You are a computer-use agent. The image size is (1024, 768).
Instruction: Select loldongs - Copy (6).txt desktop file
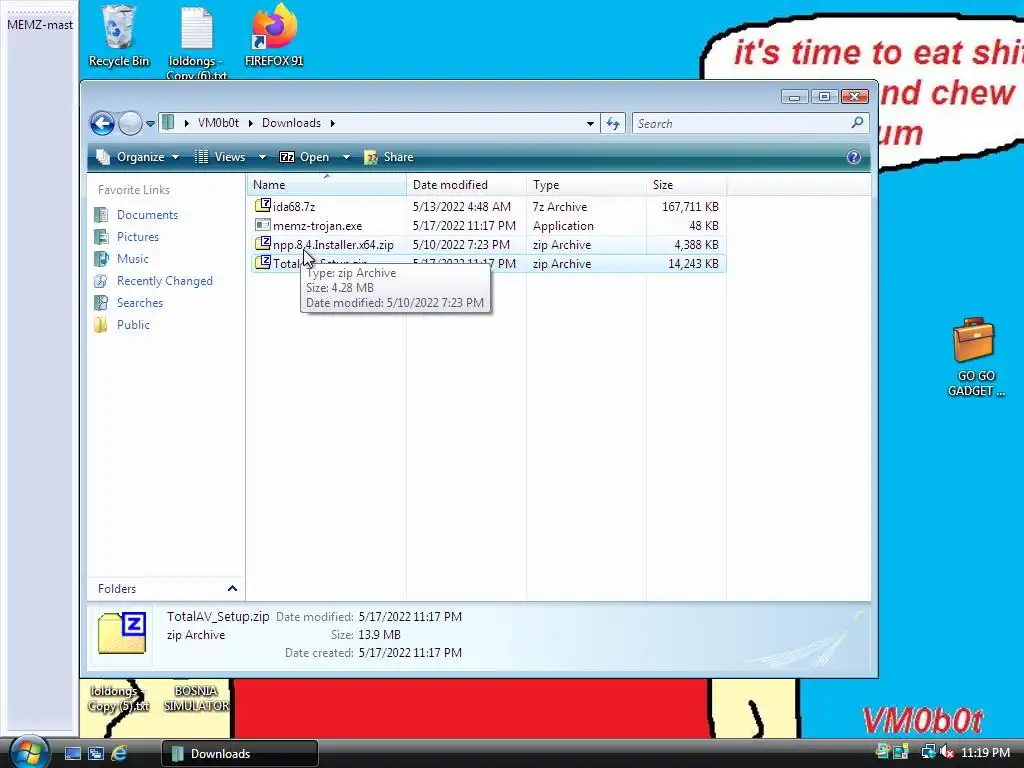197,42
